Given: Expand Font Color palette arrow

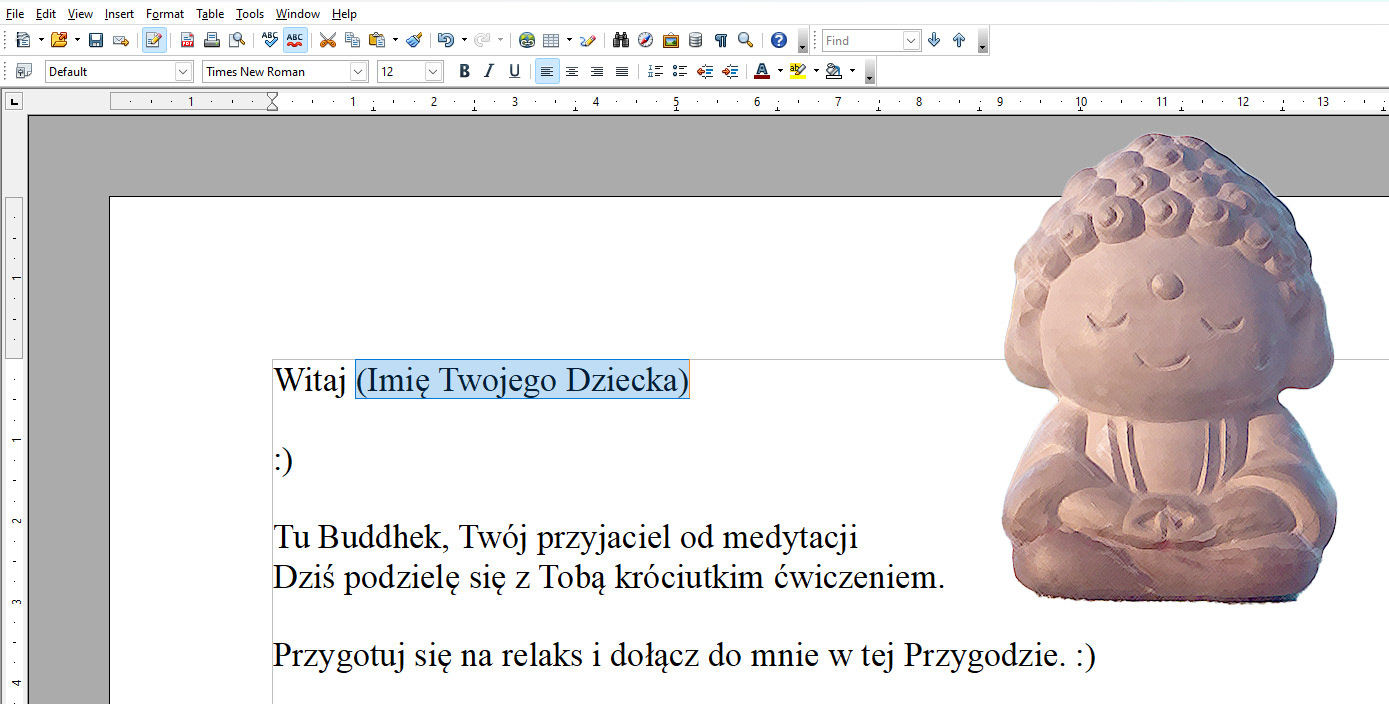Looking at the screenshot, I should pyautogui.click(x=780, y=71).
